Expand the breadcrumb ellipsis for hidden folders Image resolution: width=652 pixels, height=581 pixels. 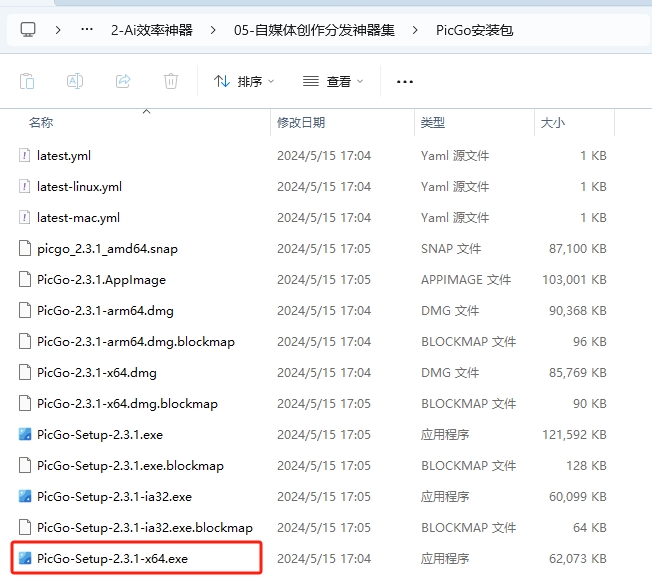click(x=86, y=29)
